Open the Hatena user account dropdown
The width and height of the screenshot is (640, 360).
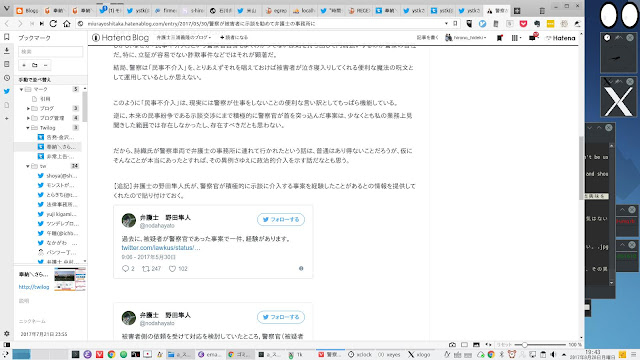[466, 38]
